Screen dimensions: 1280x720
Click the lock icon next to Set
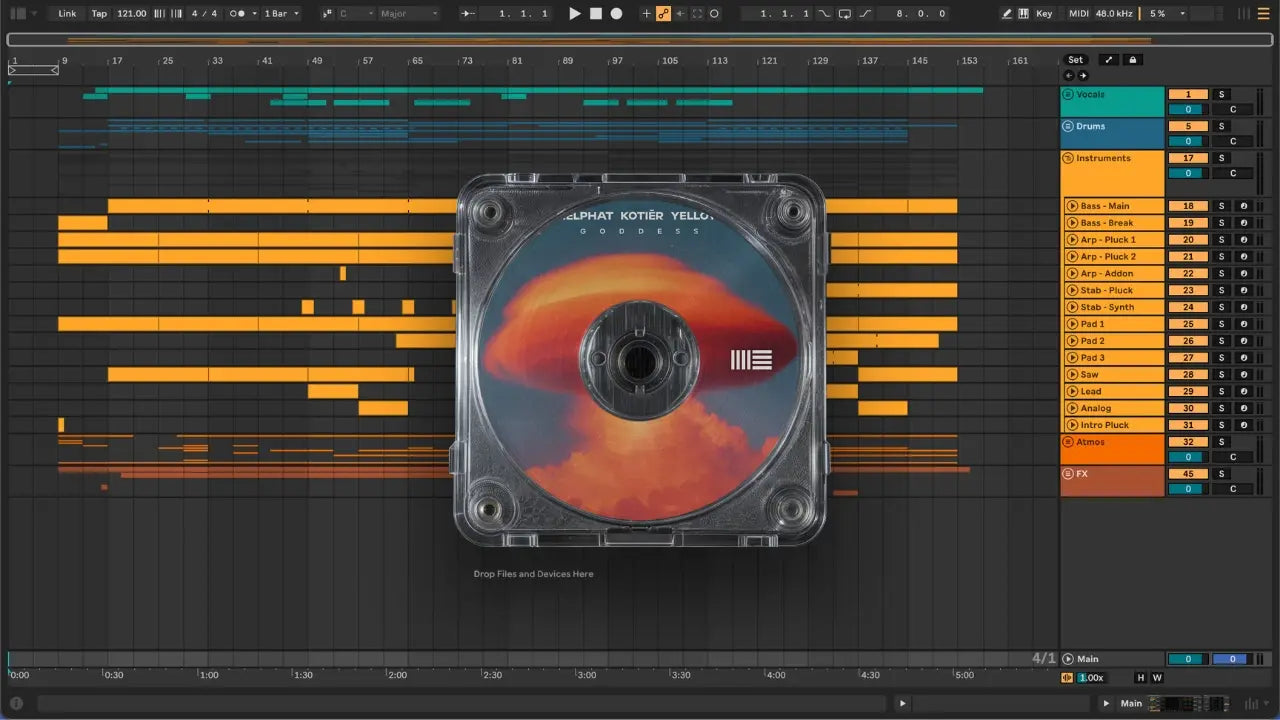click(1133, 60)
